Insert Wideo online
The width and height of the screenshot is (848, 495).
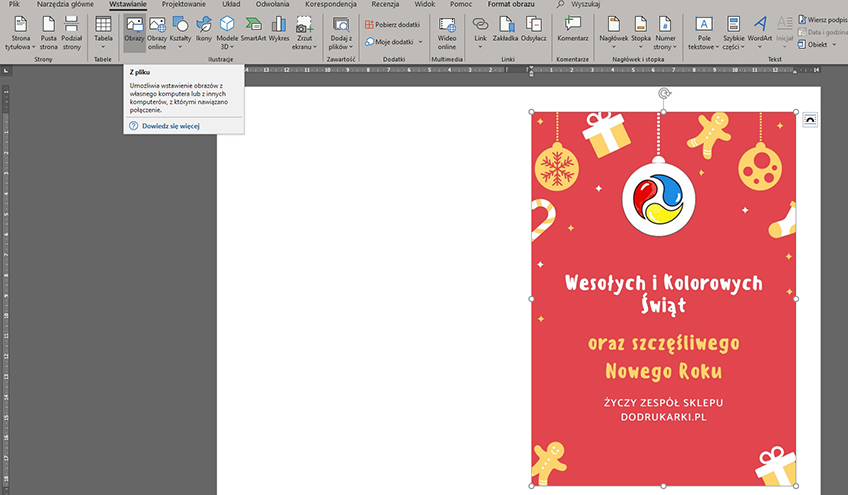(447, 33)
